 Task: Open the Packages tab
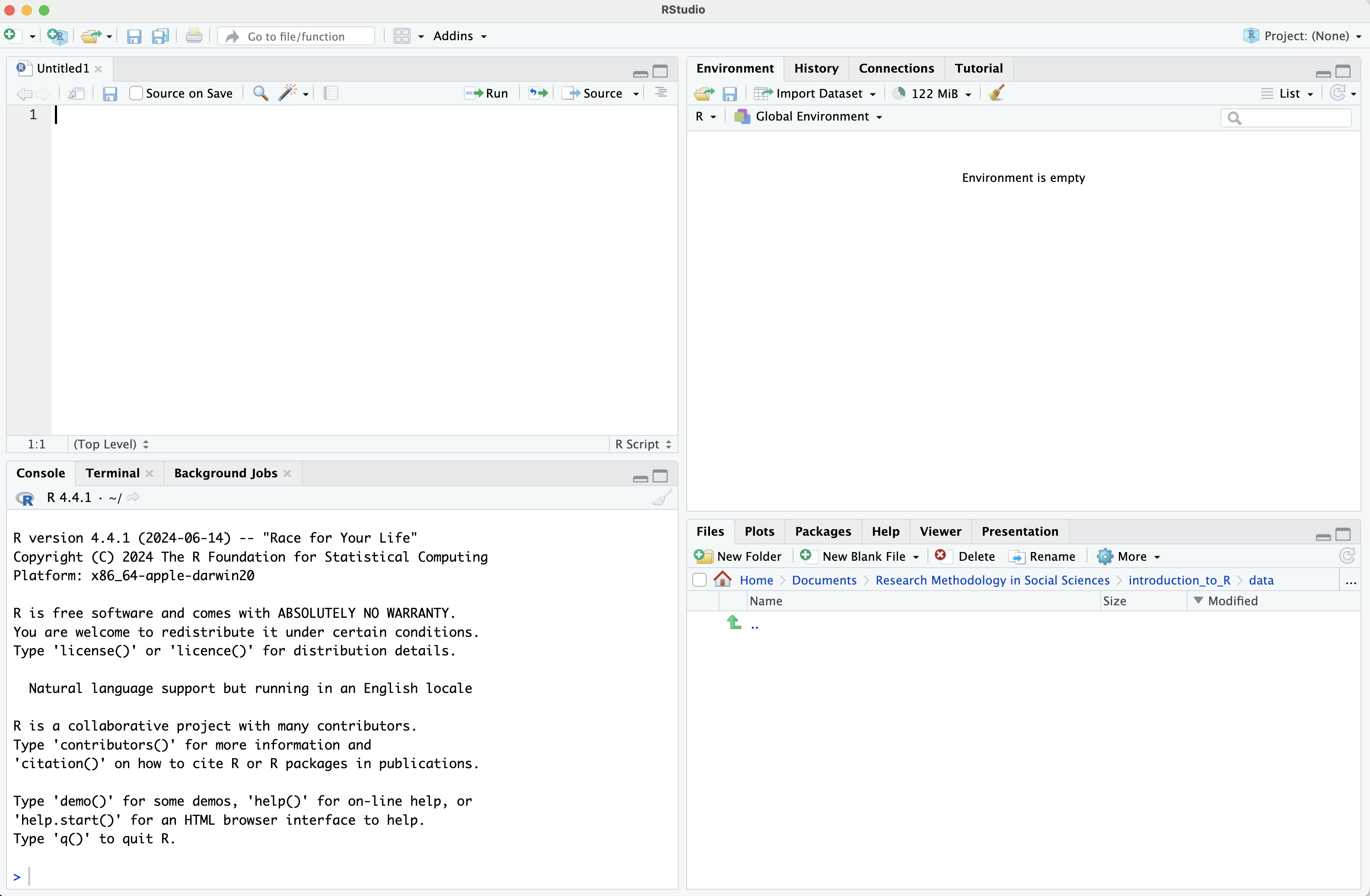(x=822, y=531)
